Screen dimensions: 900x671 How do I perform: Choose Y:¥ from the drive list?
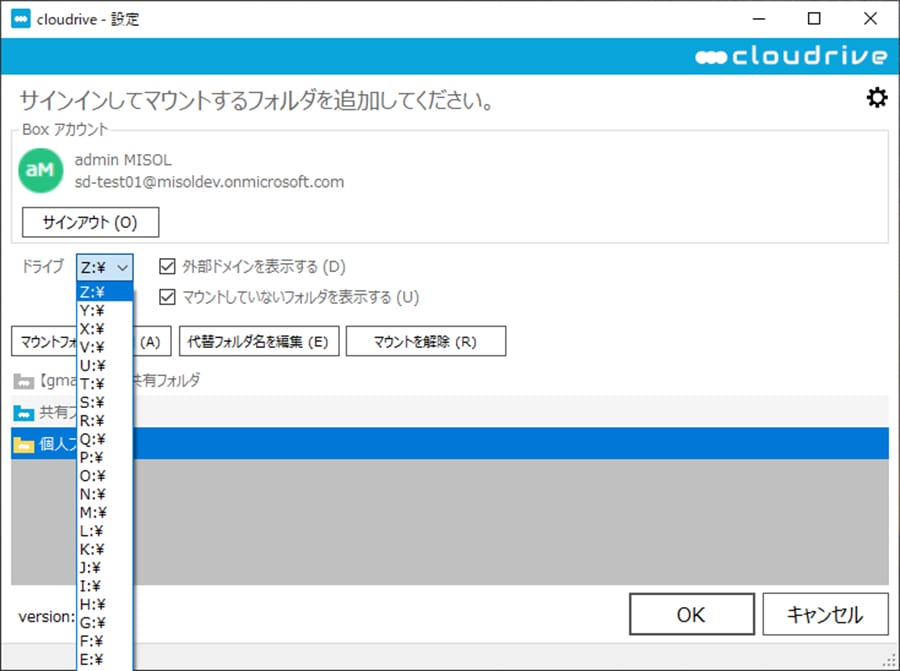104,311
